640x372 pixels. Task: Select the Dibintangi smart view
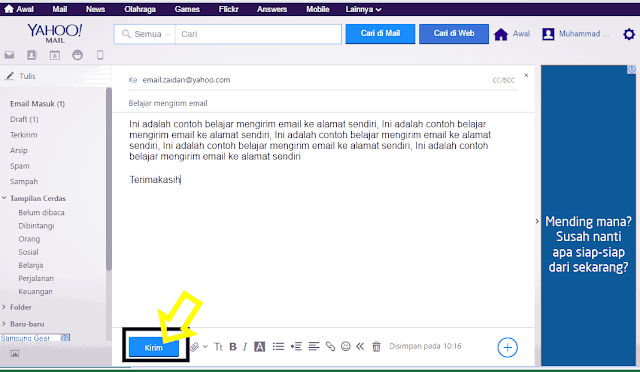(x=36, y=225)
